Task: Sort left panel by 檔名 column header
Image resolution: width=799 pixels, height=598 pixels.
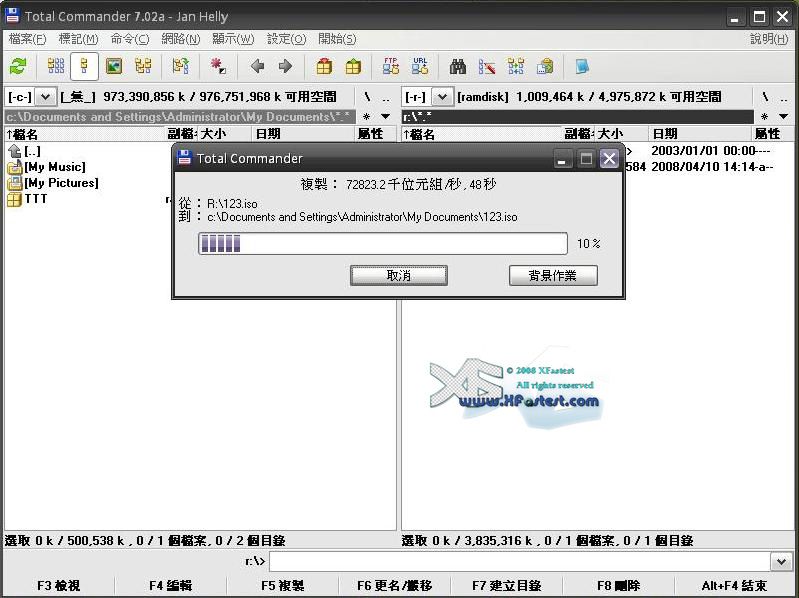Action: coord(84,134)
